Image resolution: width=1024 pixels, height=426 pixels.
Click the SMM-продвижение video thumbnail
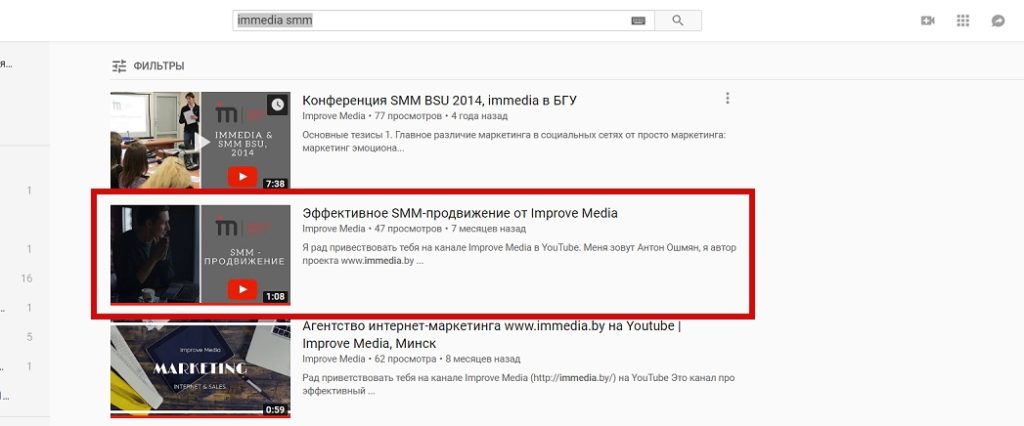(x=200, y=254)
